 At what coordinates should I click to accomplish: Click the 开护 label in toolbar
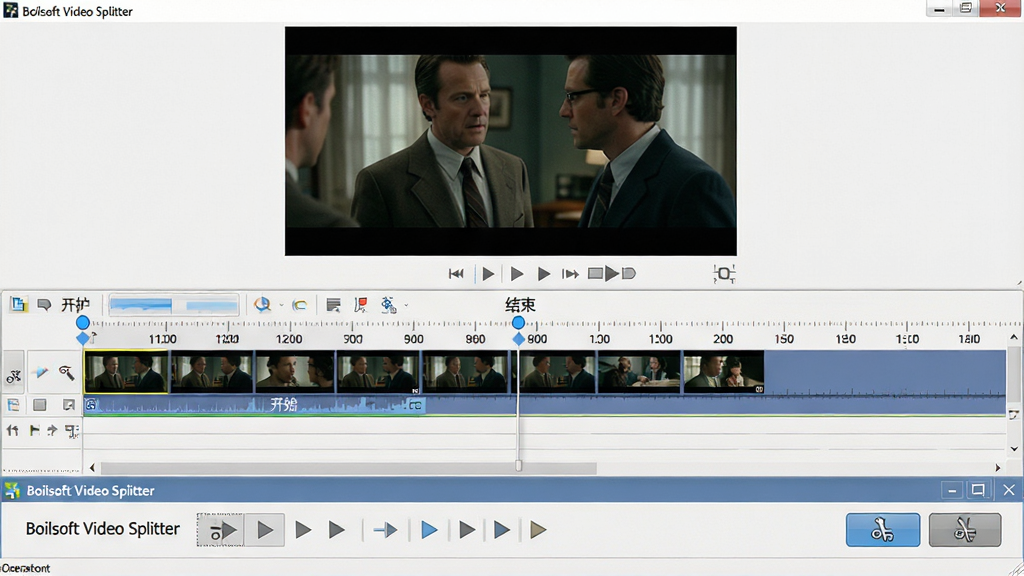tap(75, 305)
